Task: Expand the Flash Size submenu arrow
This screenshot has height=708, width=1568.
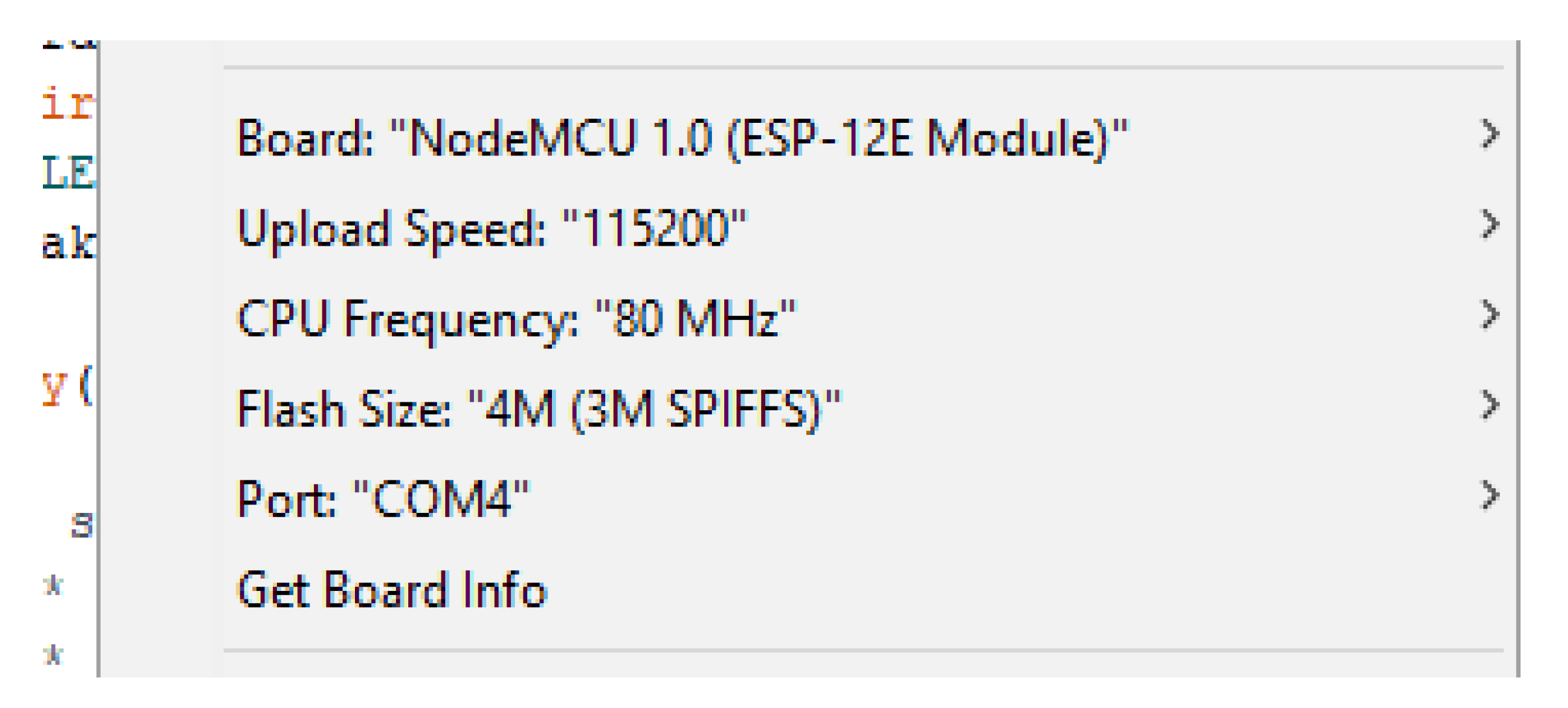Action: tap(1489, 406)
